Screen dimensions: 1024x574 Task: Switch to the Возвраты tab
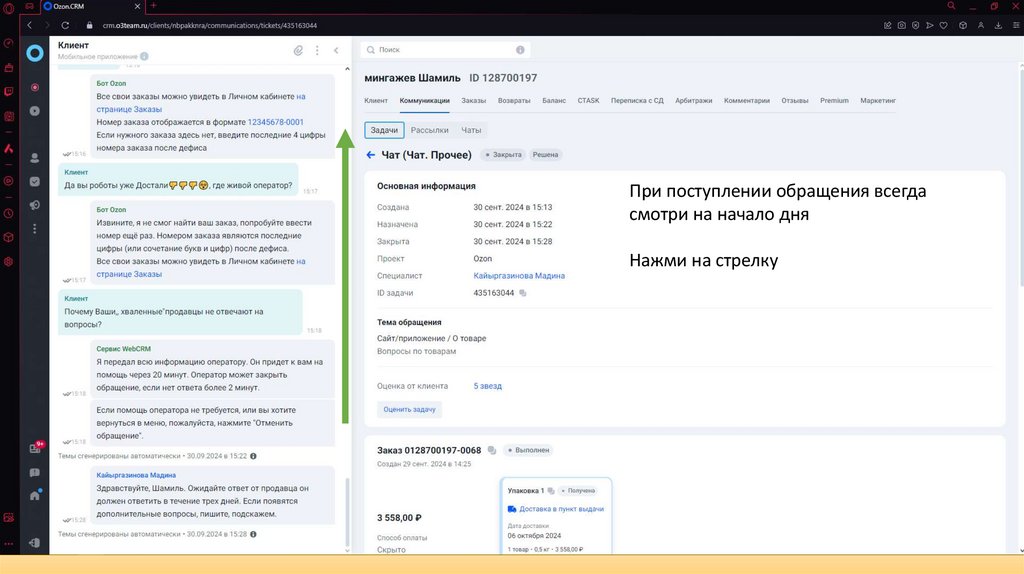click(514, 101)
